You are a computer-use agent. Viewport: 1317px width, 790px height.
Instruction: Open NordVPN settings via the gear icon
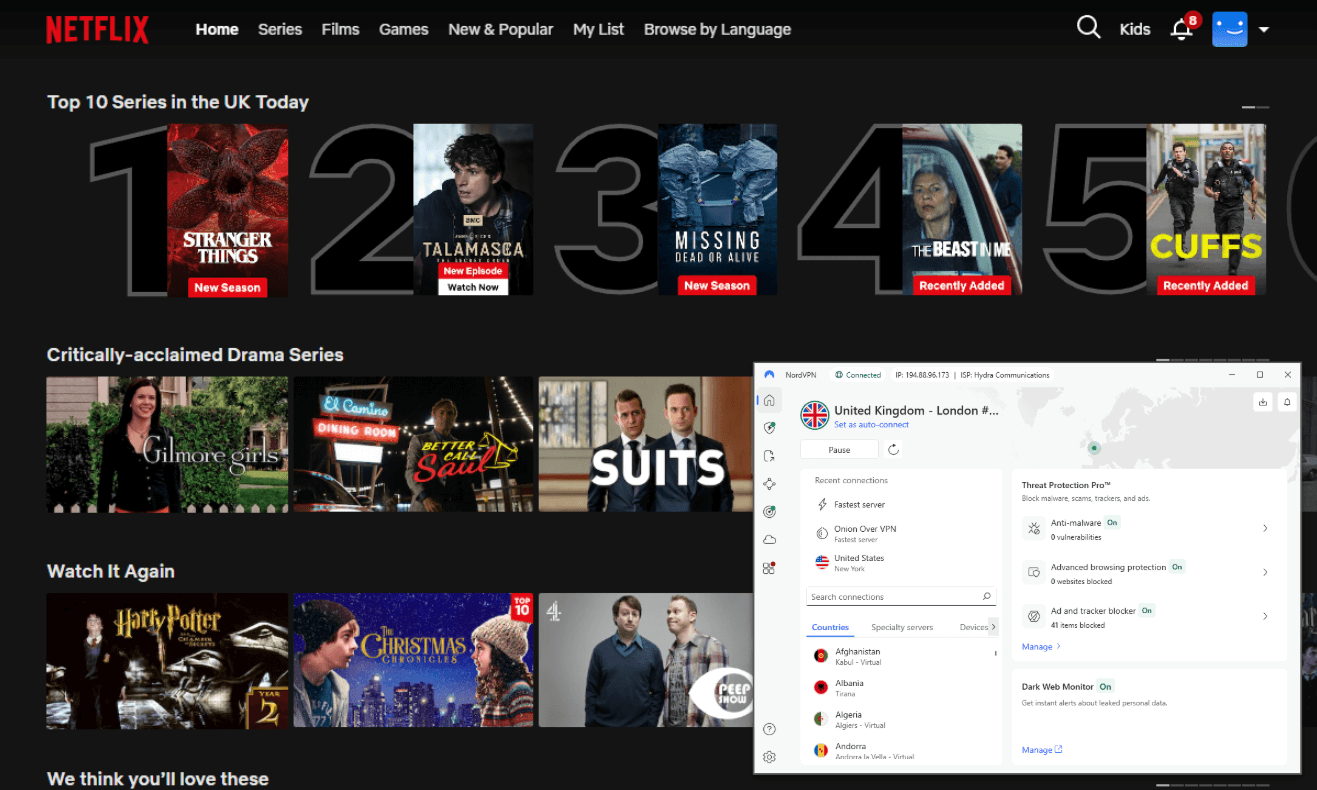tap(769, 757)
